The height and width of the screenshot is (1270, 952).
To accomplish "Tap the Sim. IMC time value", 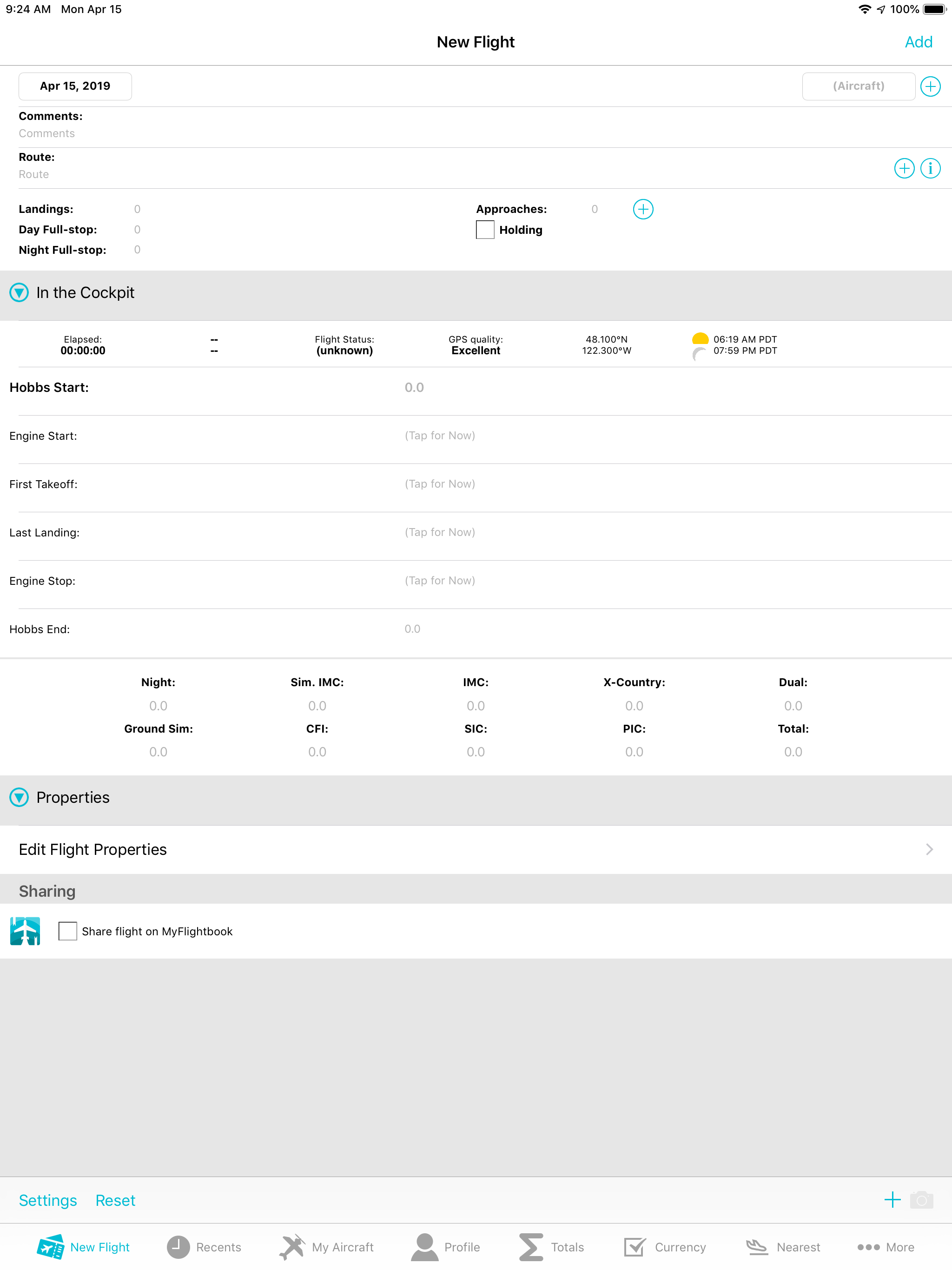I will [317, 705].
